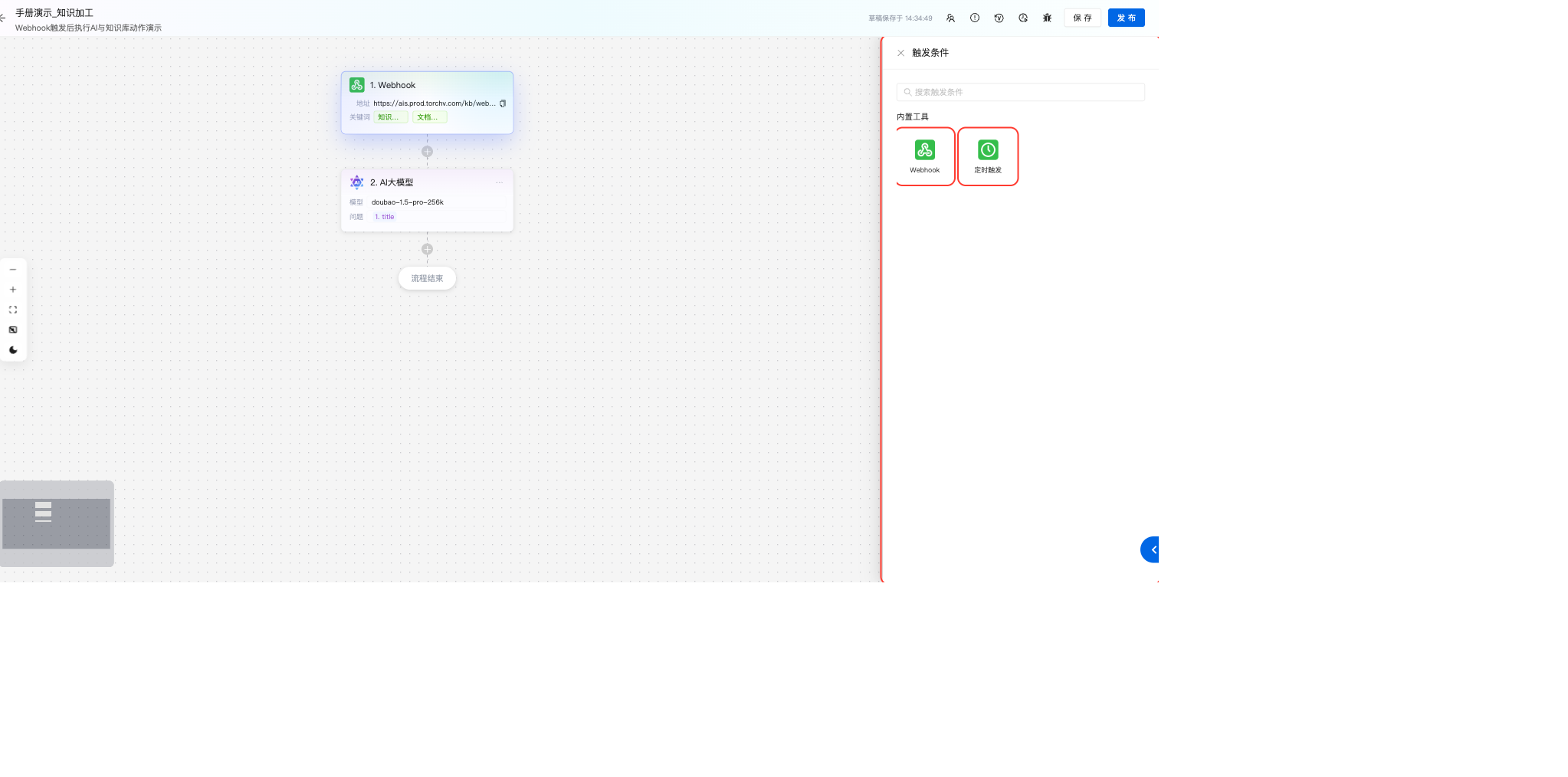The image size is (1568, 777).
Task: Add a step after the Webhook node
Action: (x=427, y=152)
